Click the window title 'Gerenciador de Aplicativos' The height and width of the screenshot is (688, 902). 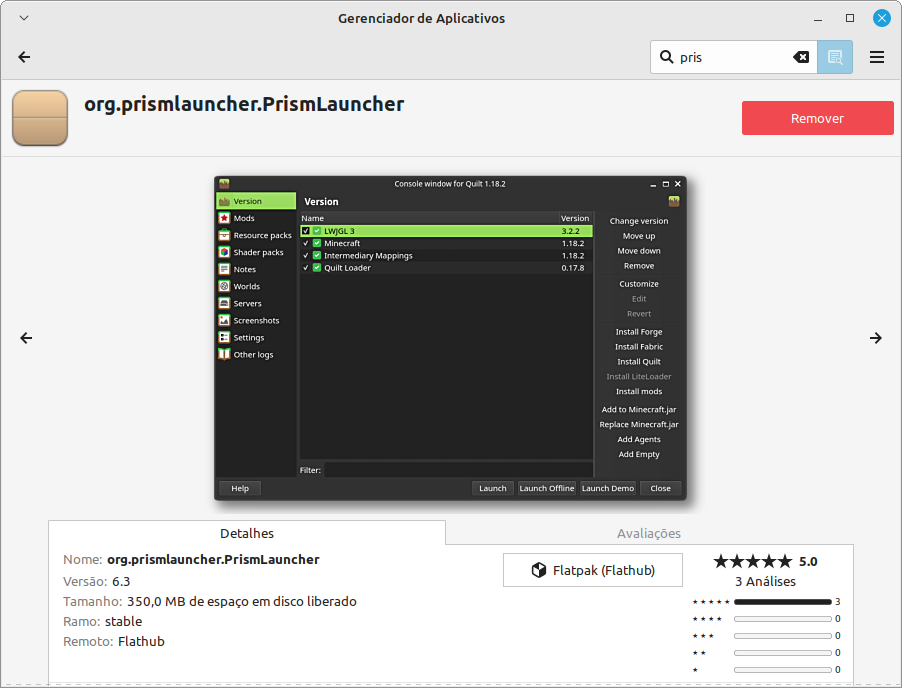[x=421, y=18]
